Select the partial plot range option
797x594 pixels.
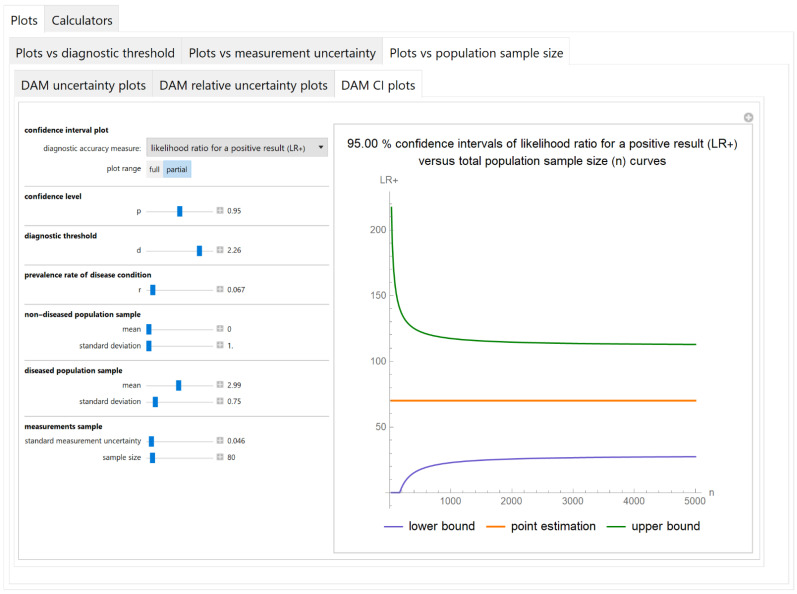[x=177, y=169]
